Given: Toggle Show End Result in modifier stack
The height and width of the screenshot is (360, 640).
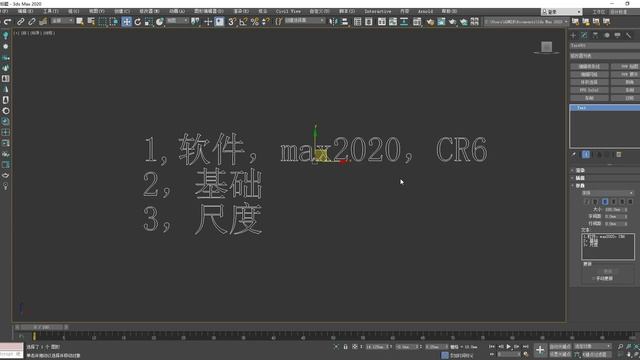Looking at the screenshot, I should [x=586, y=155].
